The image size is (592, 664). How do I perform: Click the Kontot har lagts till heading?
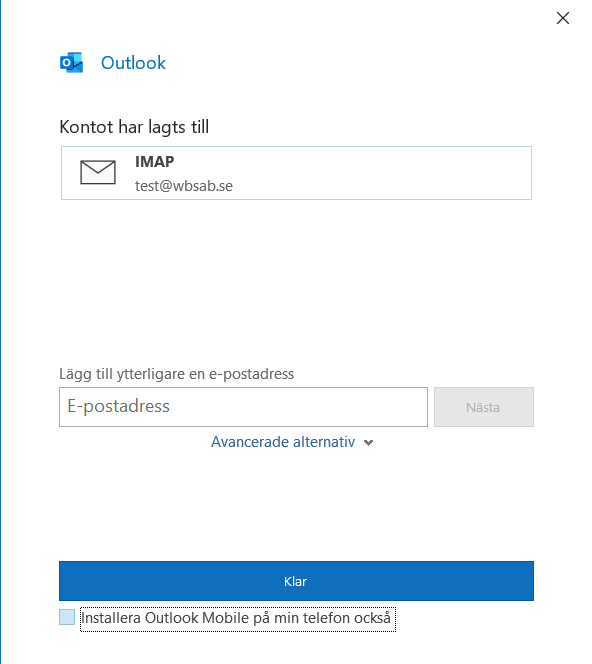point(134,127)
